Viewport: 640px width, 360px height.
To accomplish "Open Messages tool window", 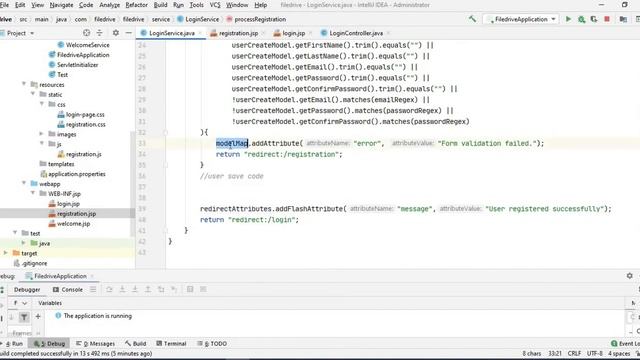I will [95, 344].
